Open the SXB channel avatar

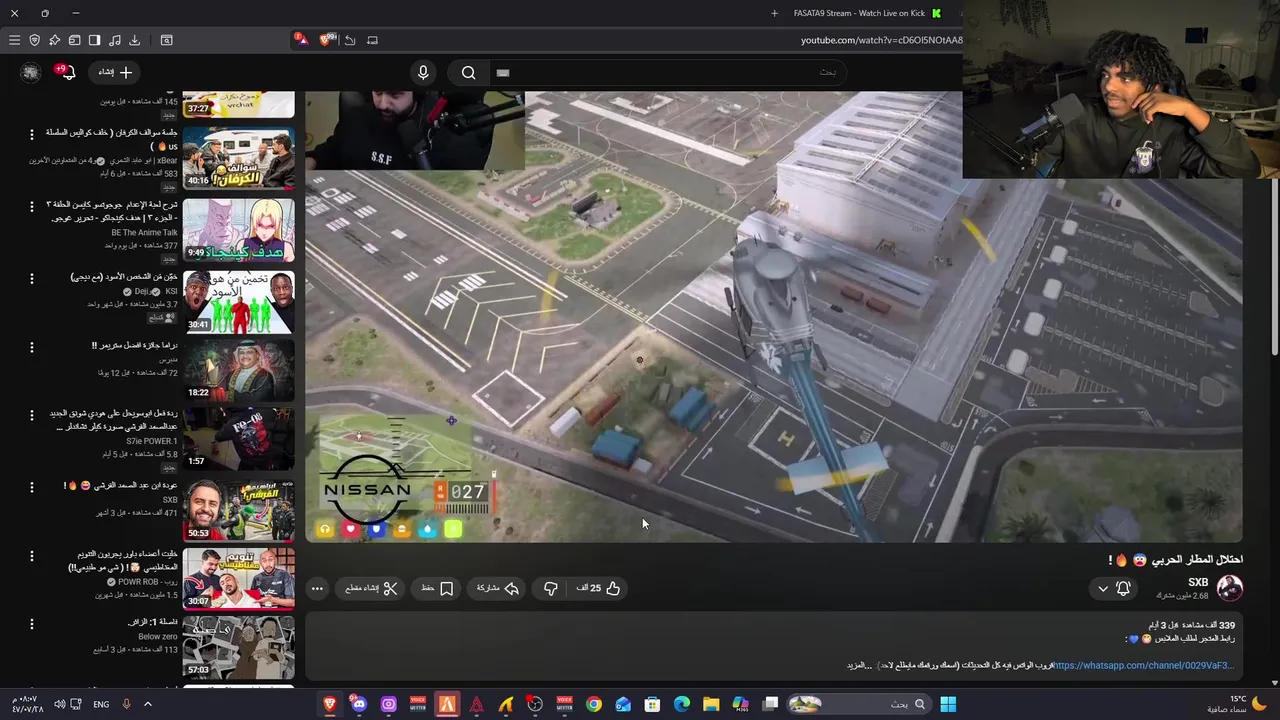click(1229, 588)
